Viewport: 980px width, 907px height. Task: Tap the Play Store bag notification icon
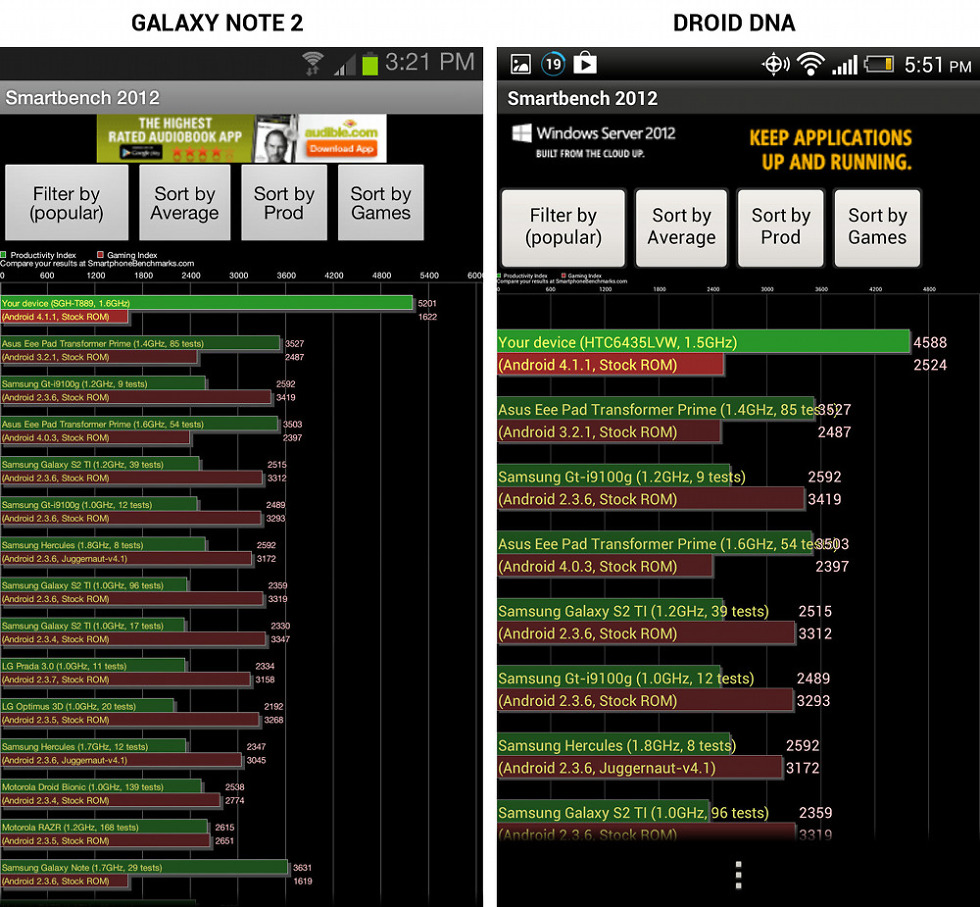pos(585,63)
